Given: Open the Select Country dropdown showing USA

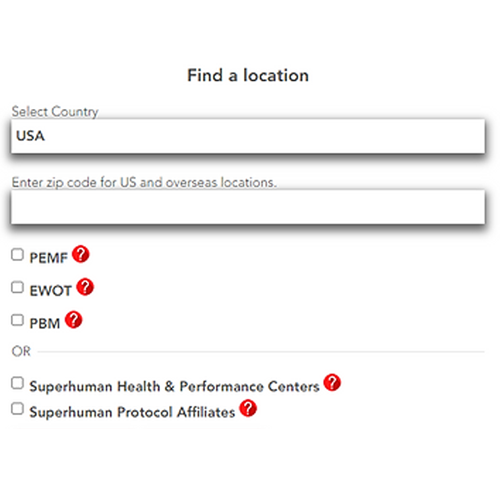Looking at the screenshot, I should 248,136.
